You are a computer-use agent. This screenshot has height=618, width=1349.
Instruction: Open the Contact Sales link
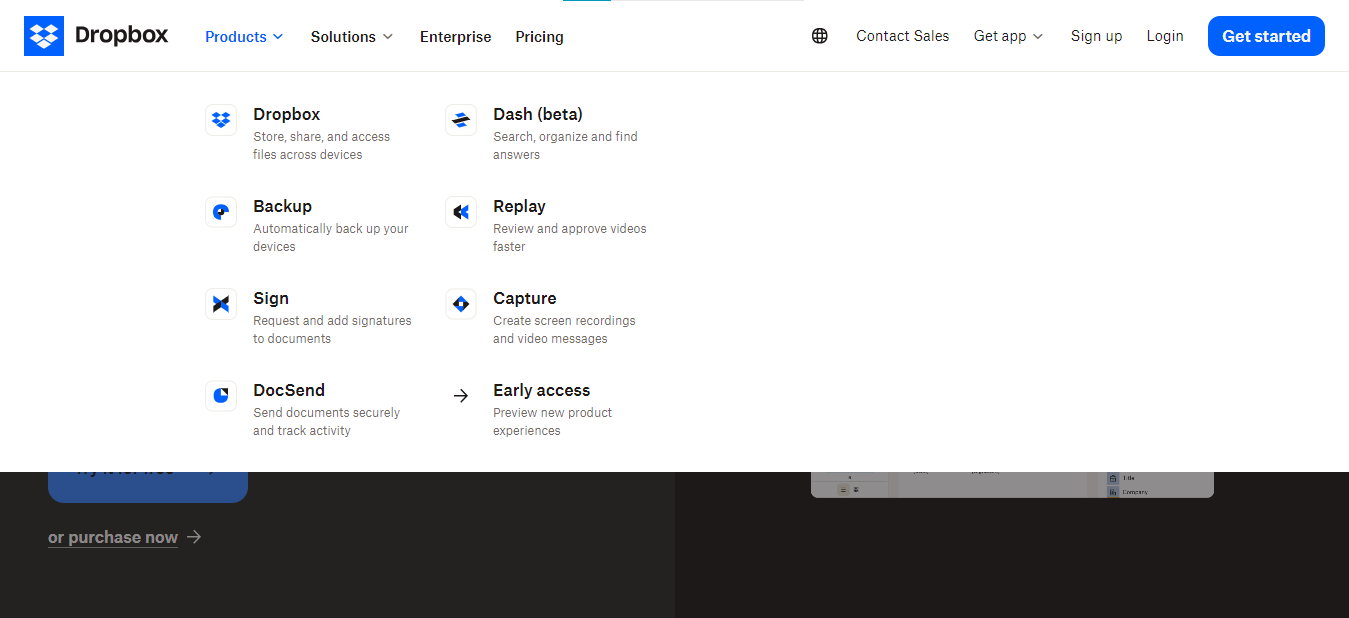tap(902, 36)
